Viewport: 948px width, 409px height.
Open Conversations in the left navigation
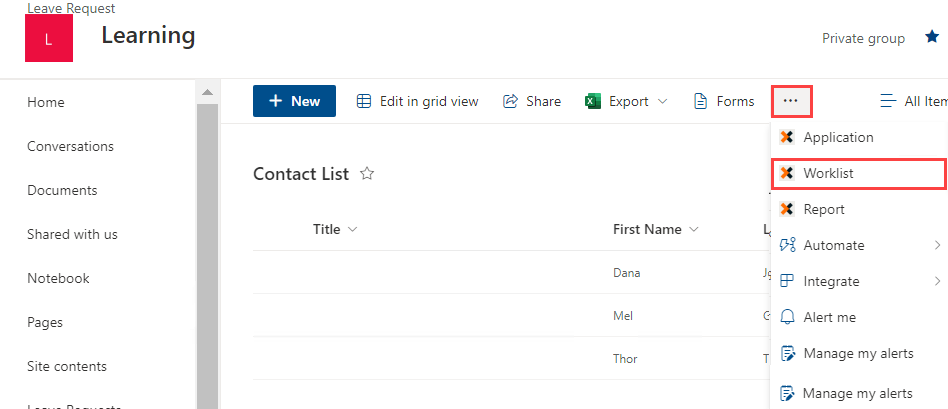70,146
